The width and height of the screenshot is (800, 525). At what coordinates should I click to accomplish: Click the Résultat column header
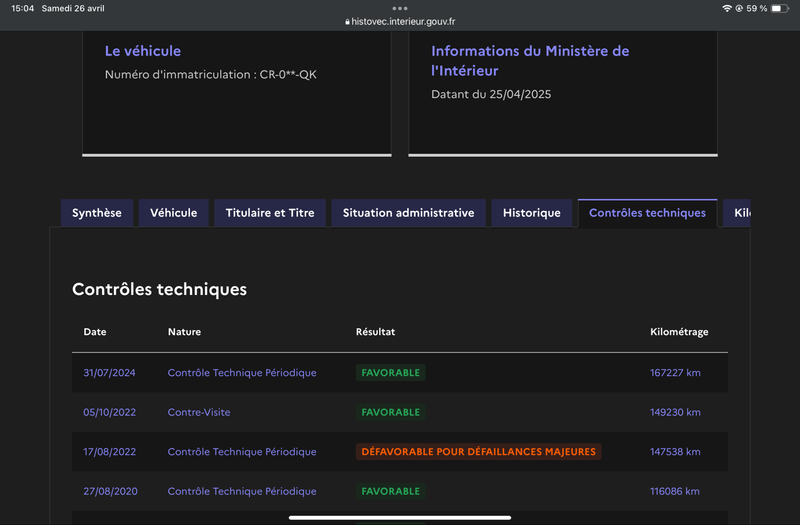point(376,332)
